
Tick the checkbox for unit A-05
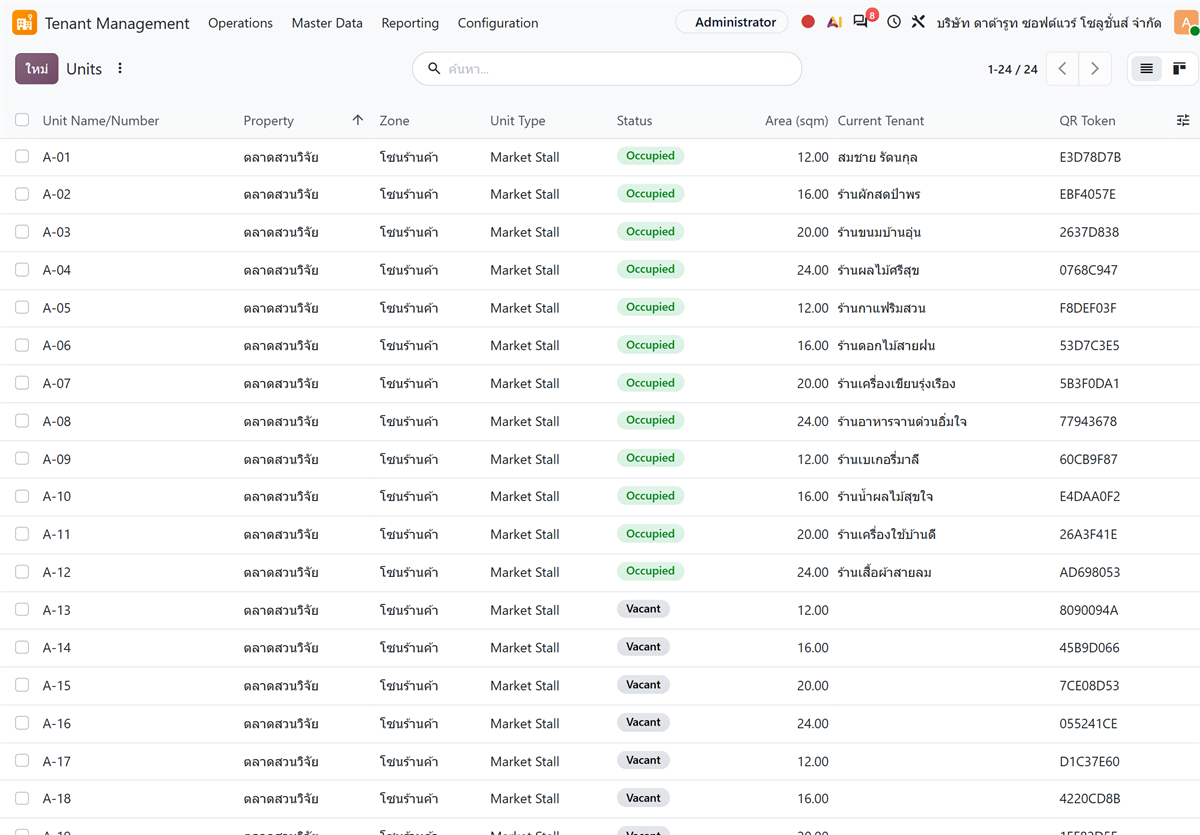click(22, 308)
